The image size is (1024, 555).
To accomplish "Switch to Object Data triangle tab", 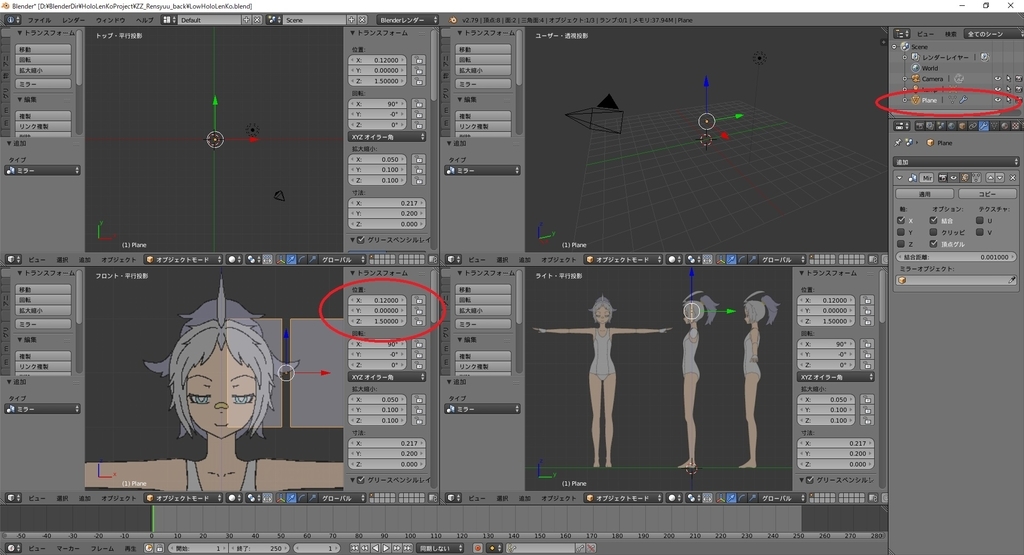I will click(994, 126).
